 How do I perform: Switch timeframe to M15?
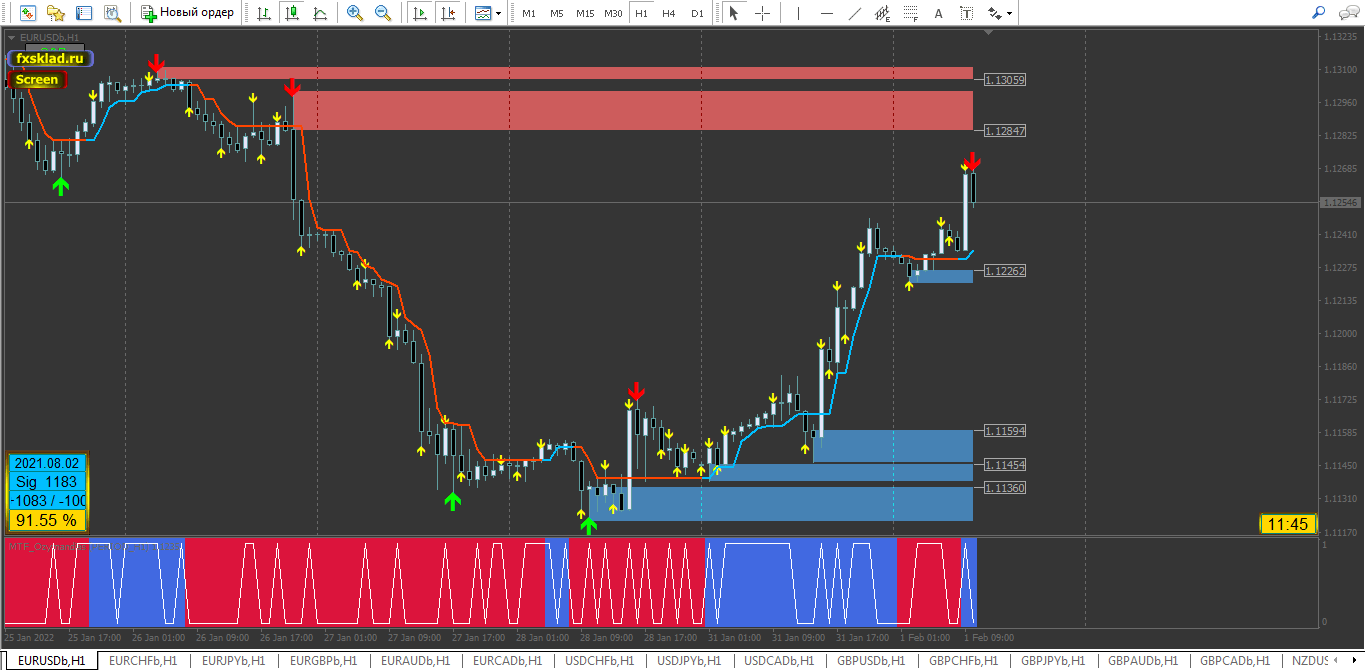(x=585, y=13)
